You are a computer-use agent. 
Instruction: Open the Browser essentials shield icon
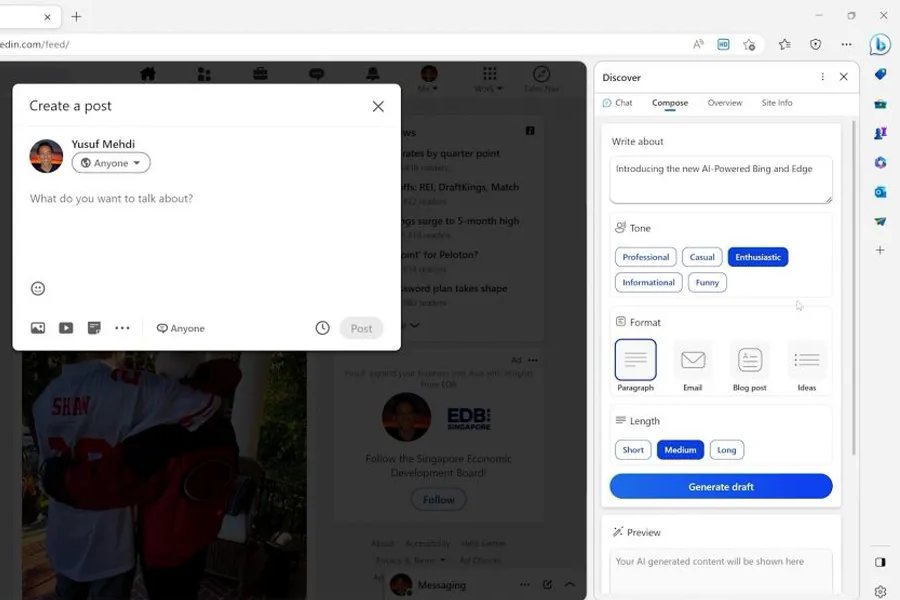(x=816, y=44)
